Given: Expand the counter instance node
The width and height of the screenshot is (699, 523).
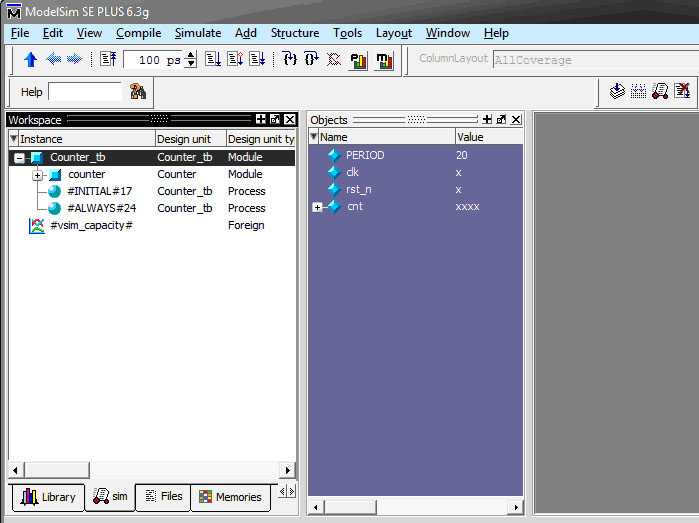Looking at the screenshot, I should 37,175.
